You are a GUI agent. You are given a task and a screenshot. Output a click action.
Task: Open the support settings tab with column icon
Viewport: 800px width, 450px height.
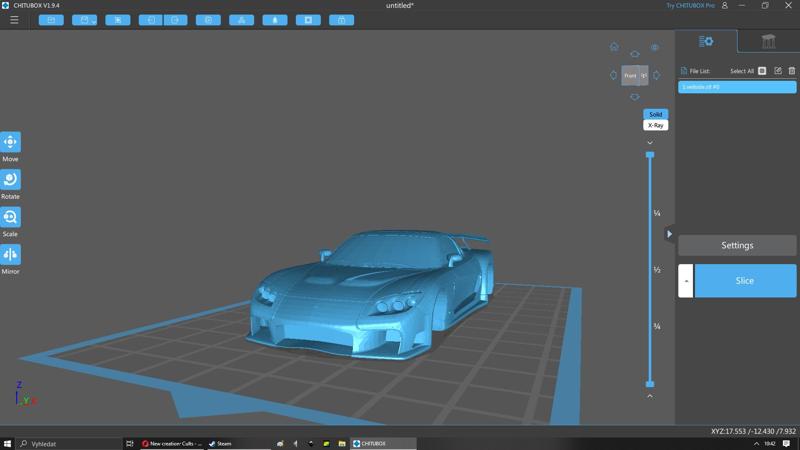[768, 41]
